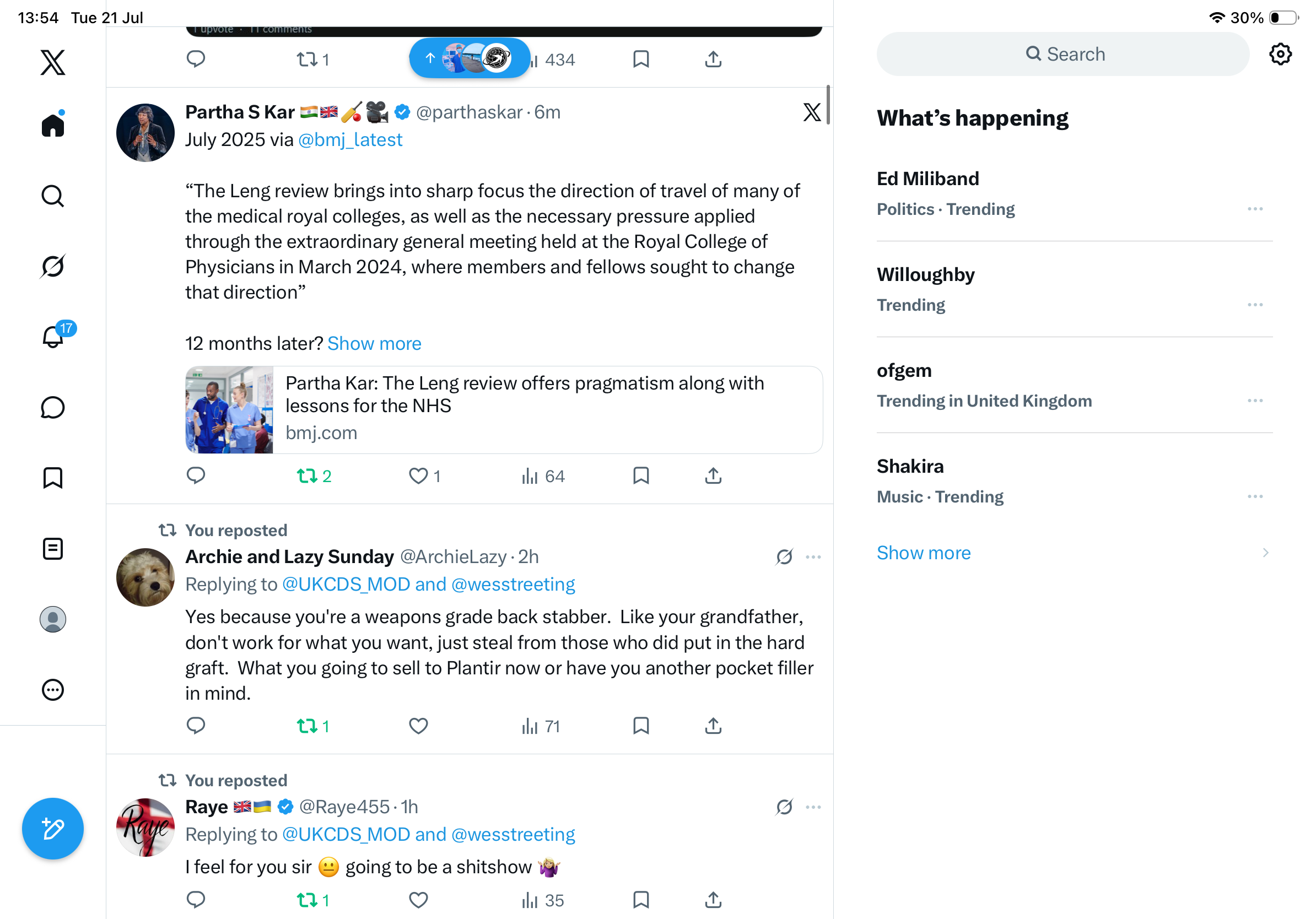Open three-dot menu on Raye's post

(x=813, y=807)
